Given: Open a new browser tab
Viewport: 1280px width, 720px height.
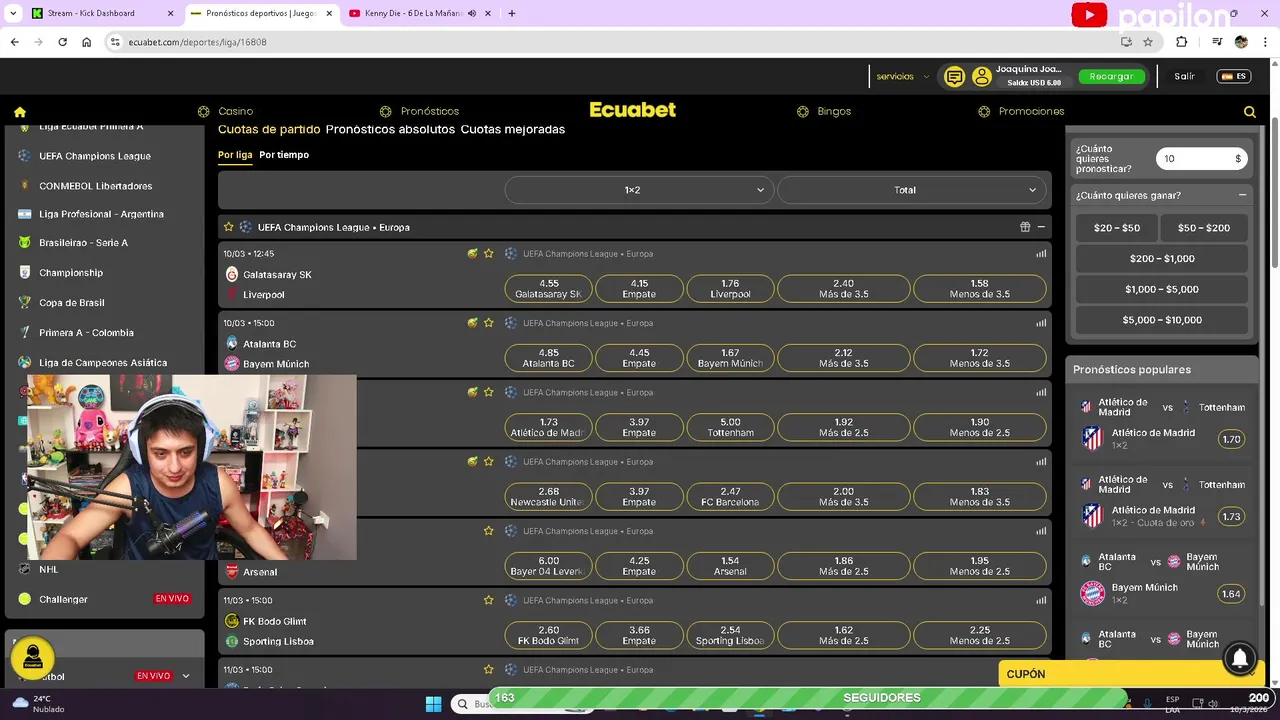Looking at the screenshot, I should 512,13.
